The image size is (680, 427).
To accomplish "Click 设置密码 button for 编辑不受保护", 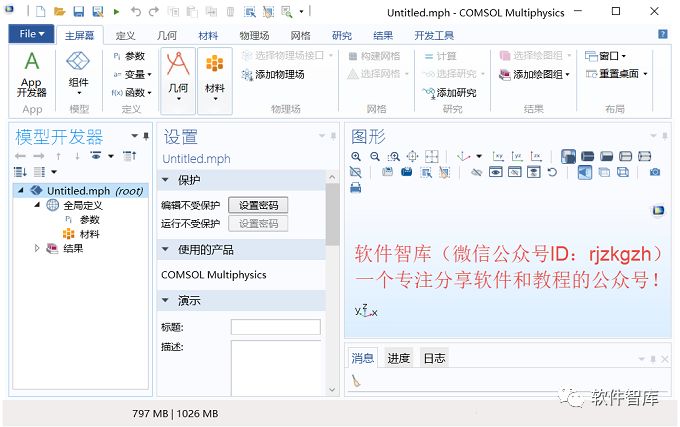I will click(x=258, y=205).
